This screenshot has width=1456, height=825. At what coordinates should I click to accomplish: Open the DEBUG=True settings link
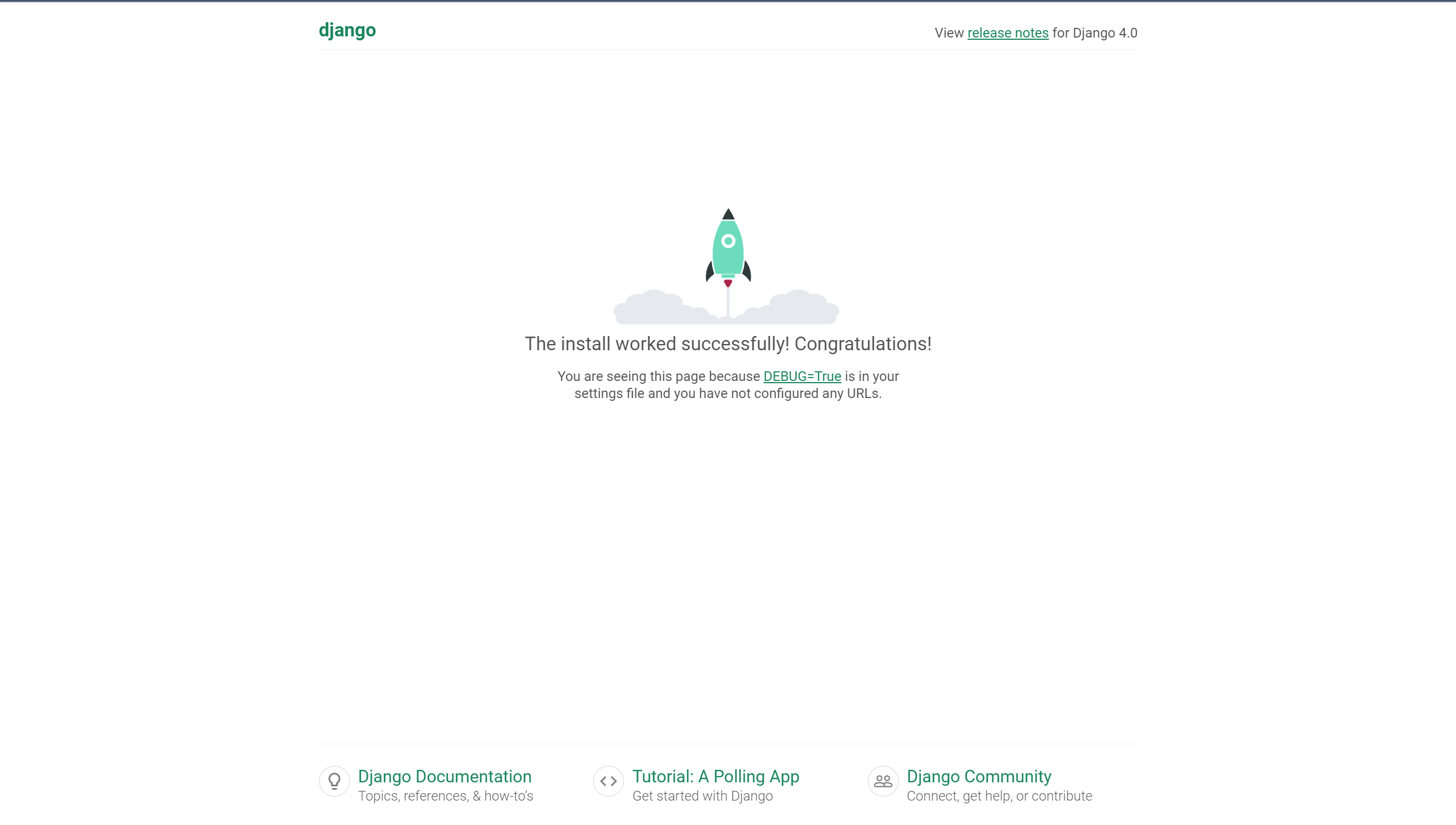click(803, 376)
